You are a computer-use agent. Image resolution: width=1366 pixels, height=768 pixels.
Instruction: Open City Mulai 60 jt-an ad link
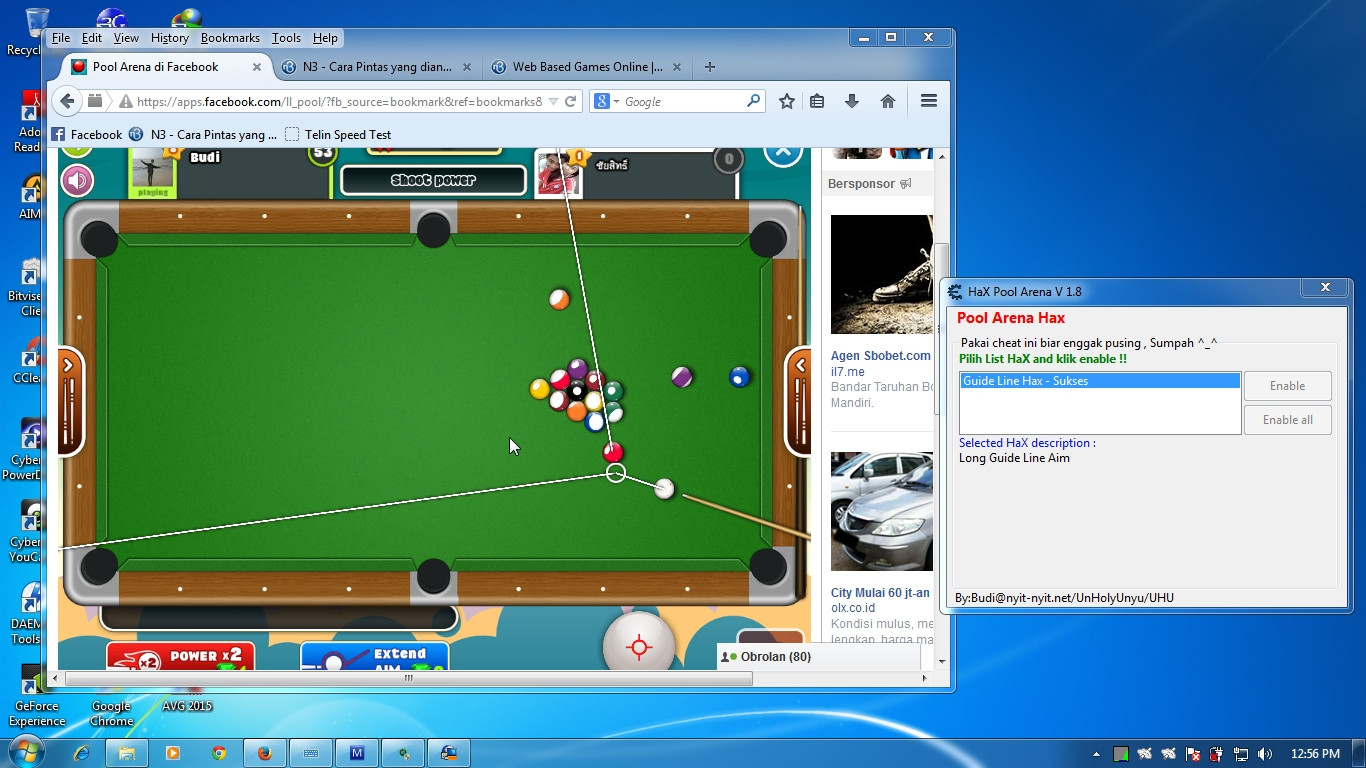click(x=880, y=593)
